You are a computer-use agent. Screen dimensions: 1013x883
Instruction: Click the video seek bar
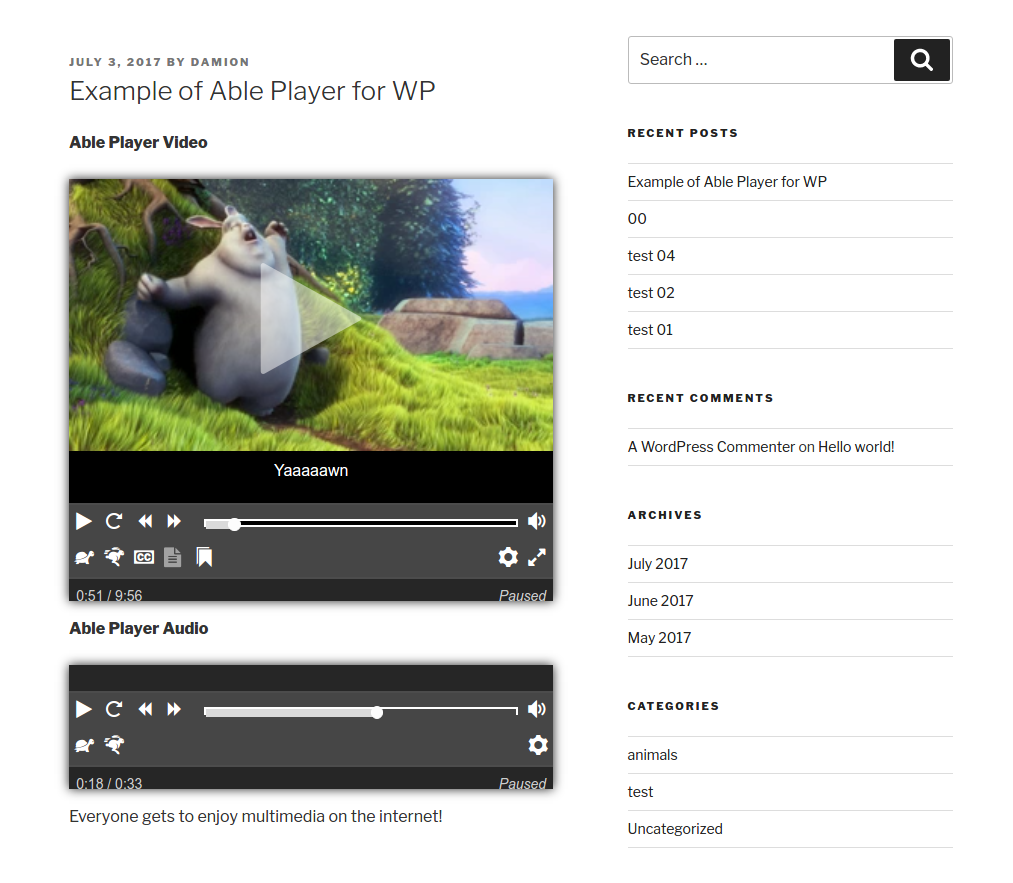click(x=360, y=523)
